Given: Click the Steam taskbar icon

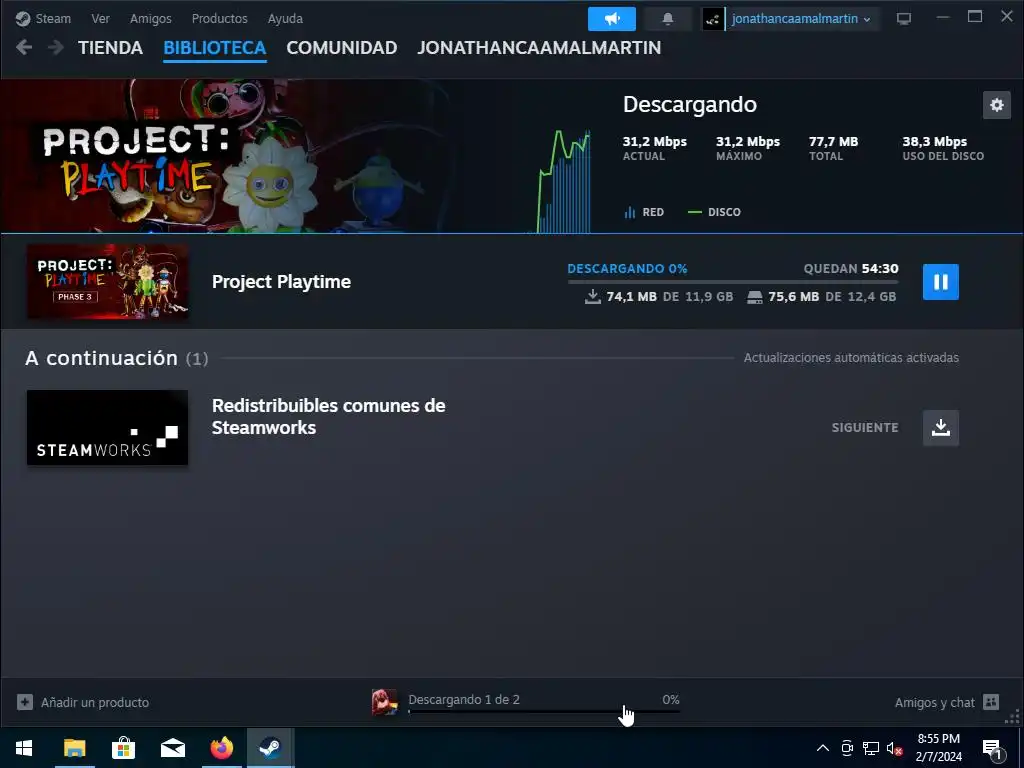Looking at the screenshot, I should click(270, 748).
